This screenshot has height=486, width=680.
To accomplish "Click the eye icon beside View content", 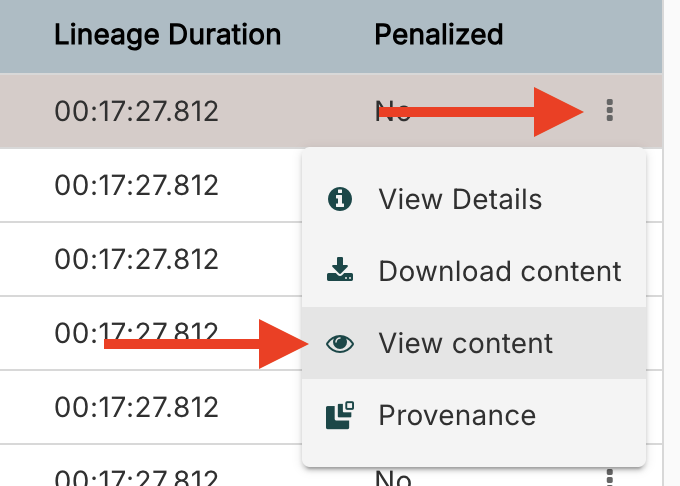I will [x=340, y=343].
